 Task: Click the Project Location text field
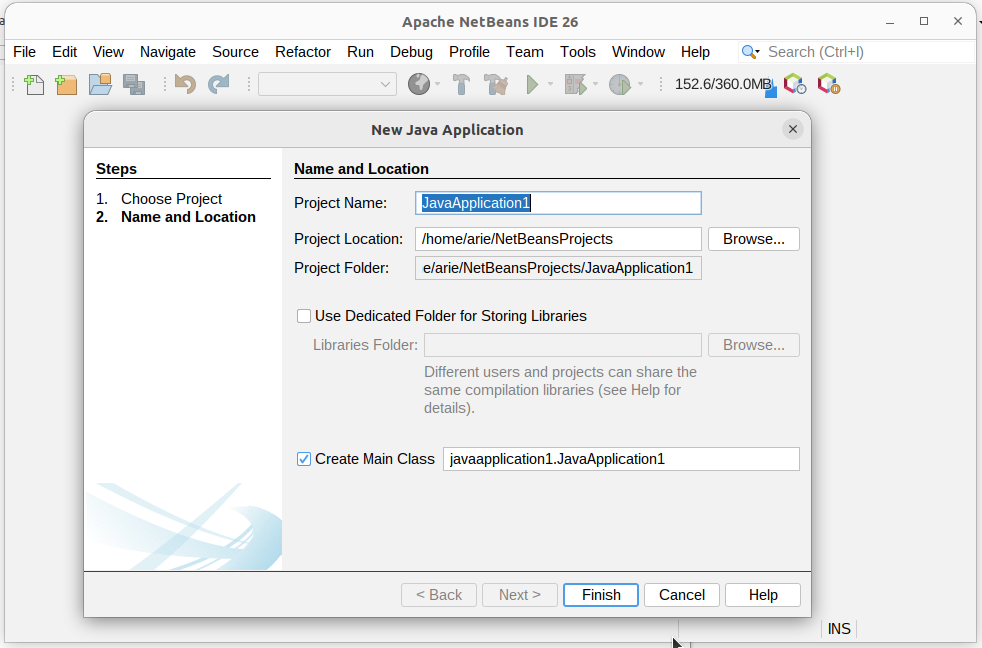tap(558, 239)
